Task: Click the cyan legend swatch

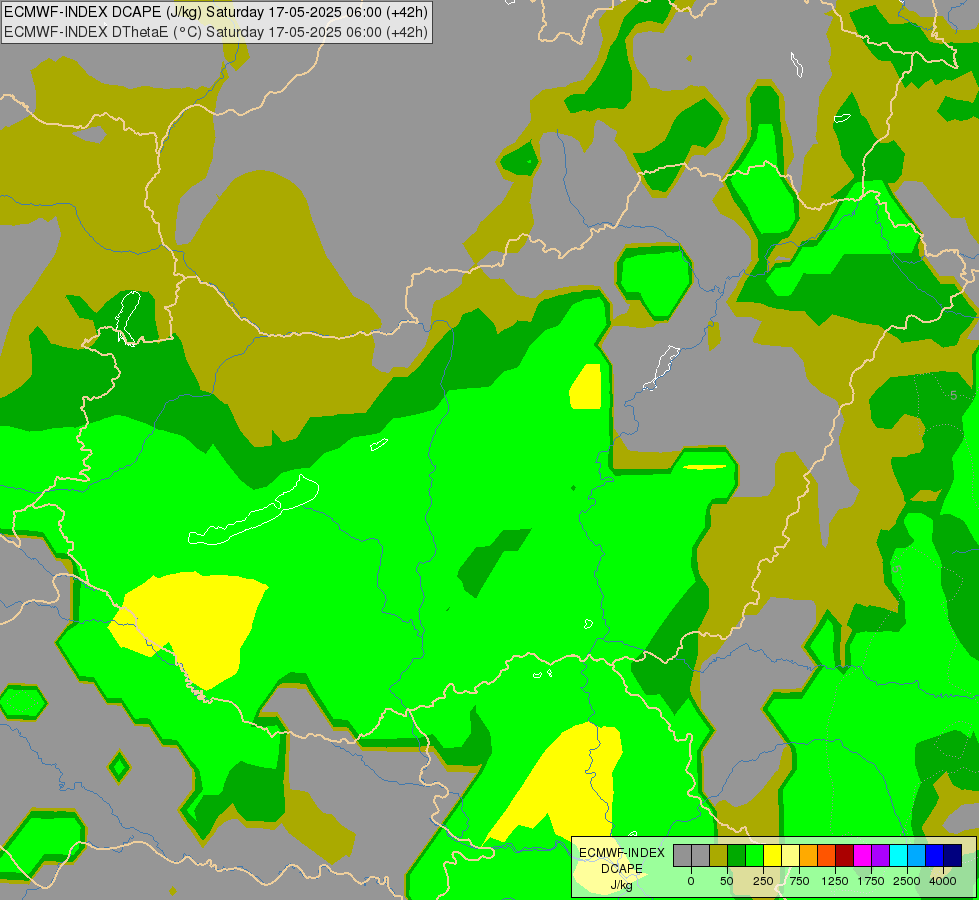Action: pos(898,855)
